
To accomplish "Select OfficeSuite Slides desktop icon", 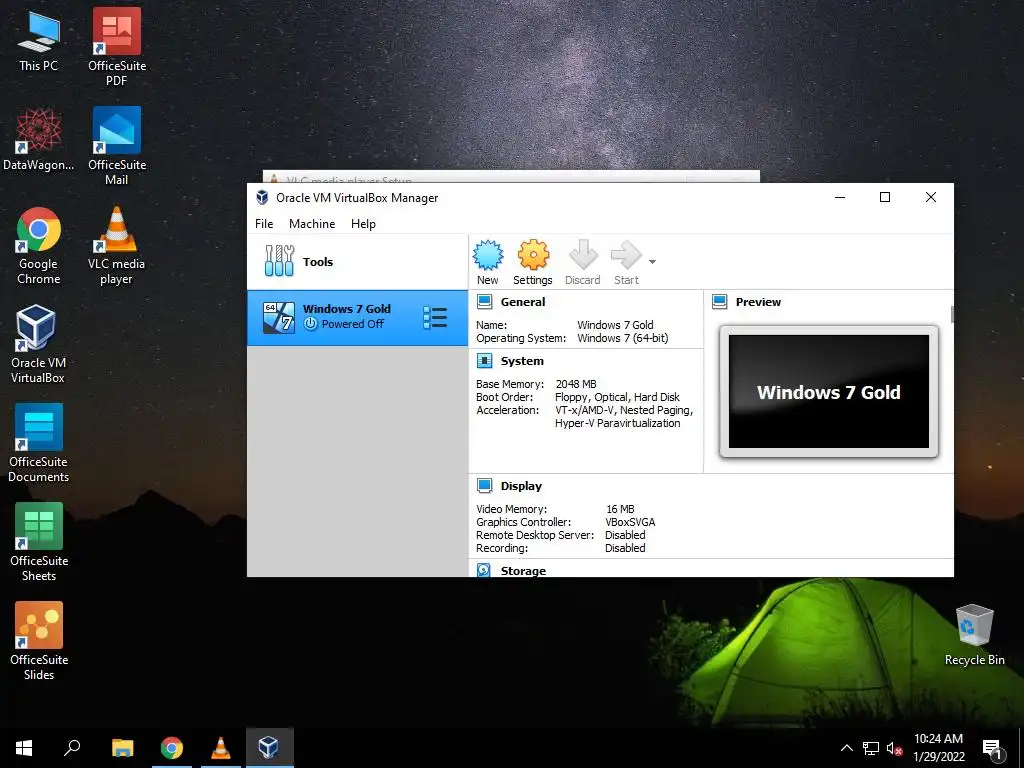I will coord(39,641).
